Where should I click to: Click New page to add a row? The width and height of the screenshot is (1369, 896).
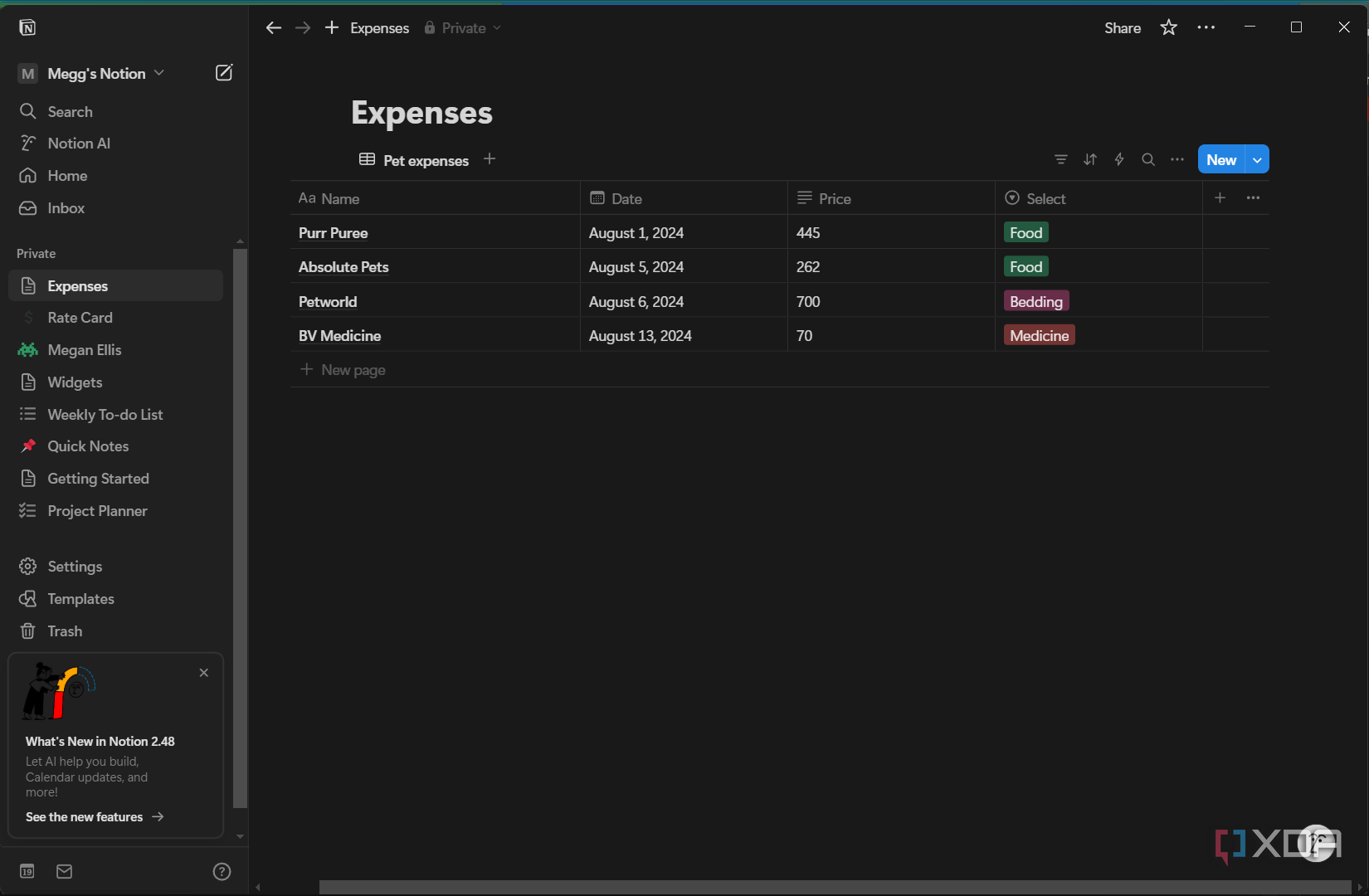click(343, 370)
